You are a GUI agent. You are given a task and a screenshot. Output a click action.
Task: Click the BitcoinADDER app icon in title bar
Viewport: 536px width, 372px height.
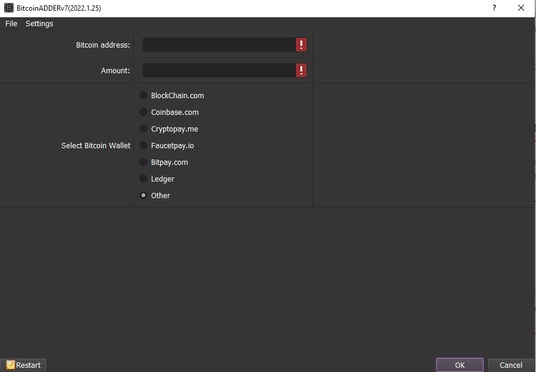coord(9,8)
